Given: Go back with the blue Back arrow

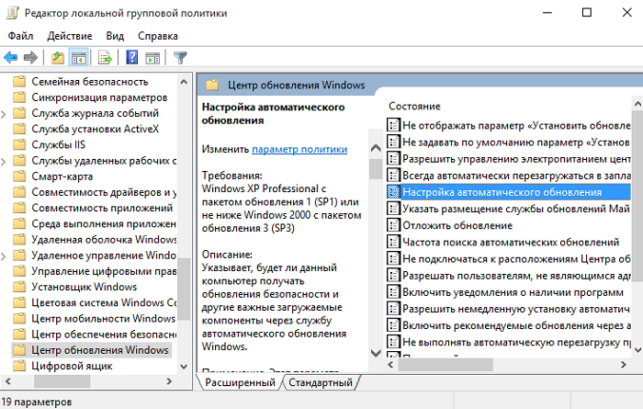Looking at the screenshot, I should point(11,58).
